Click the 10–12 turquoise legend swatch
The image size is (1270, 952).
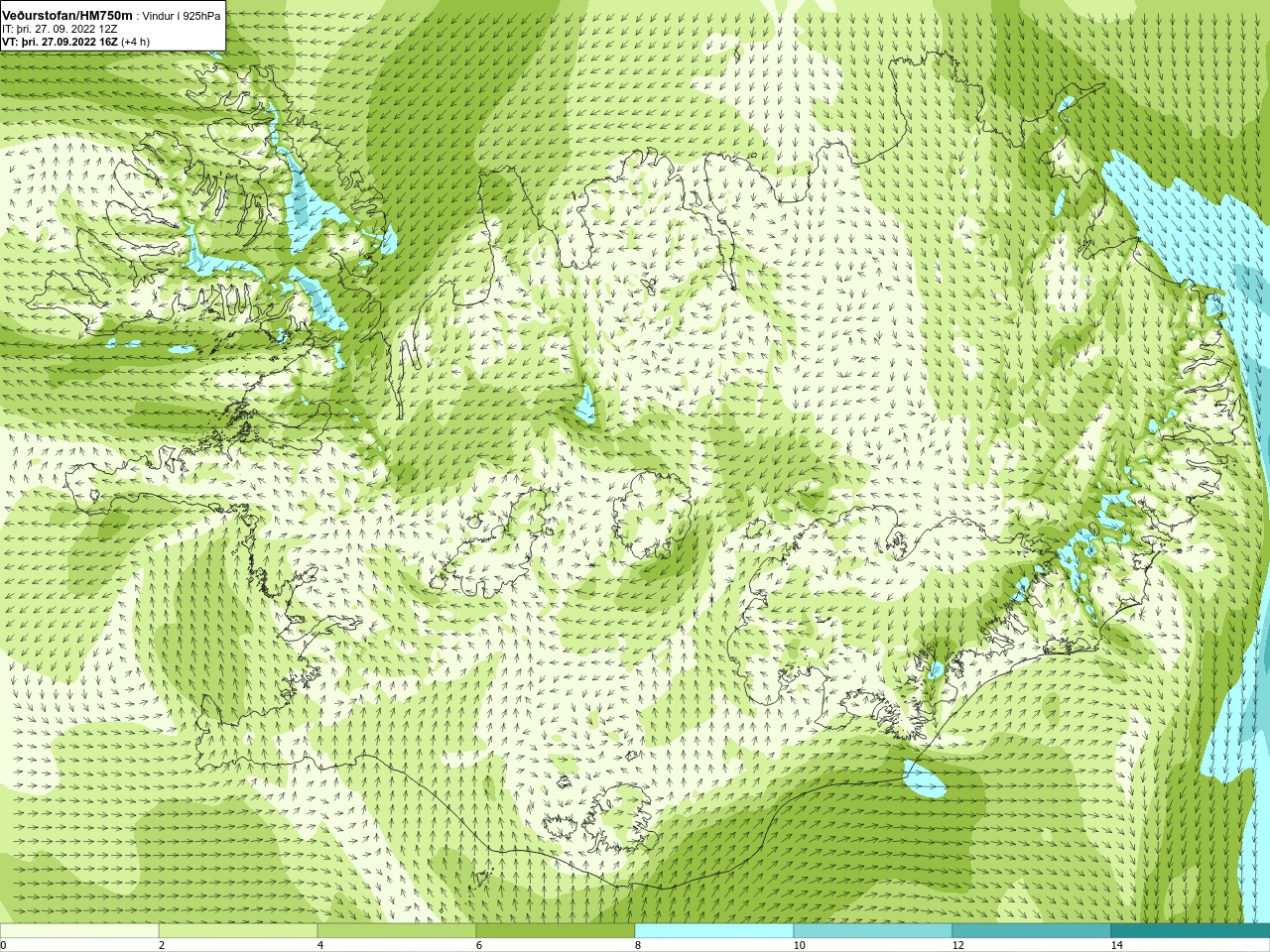point(873,931)
